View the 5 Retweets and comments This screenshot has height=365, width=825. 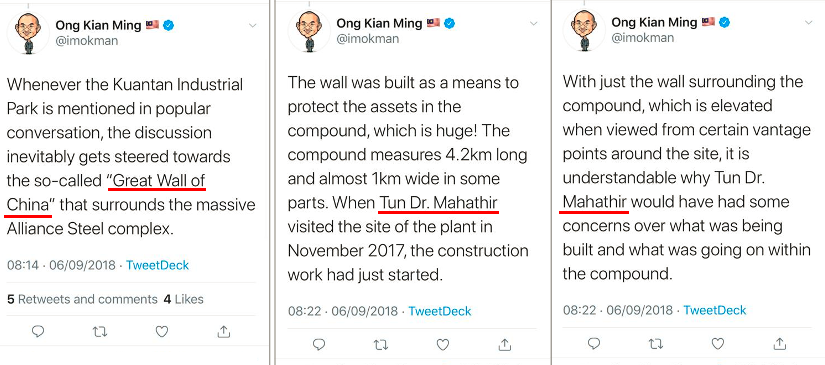click(82, 299)
